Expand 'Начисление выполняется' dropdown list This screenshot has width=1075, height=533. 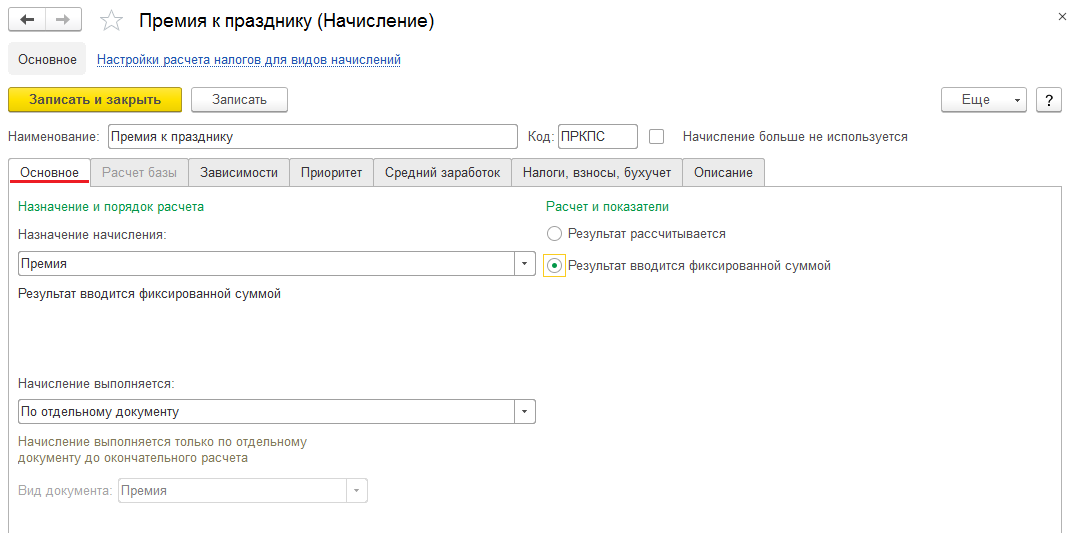(x=525, y=412)
